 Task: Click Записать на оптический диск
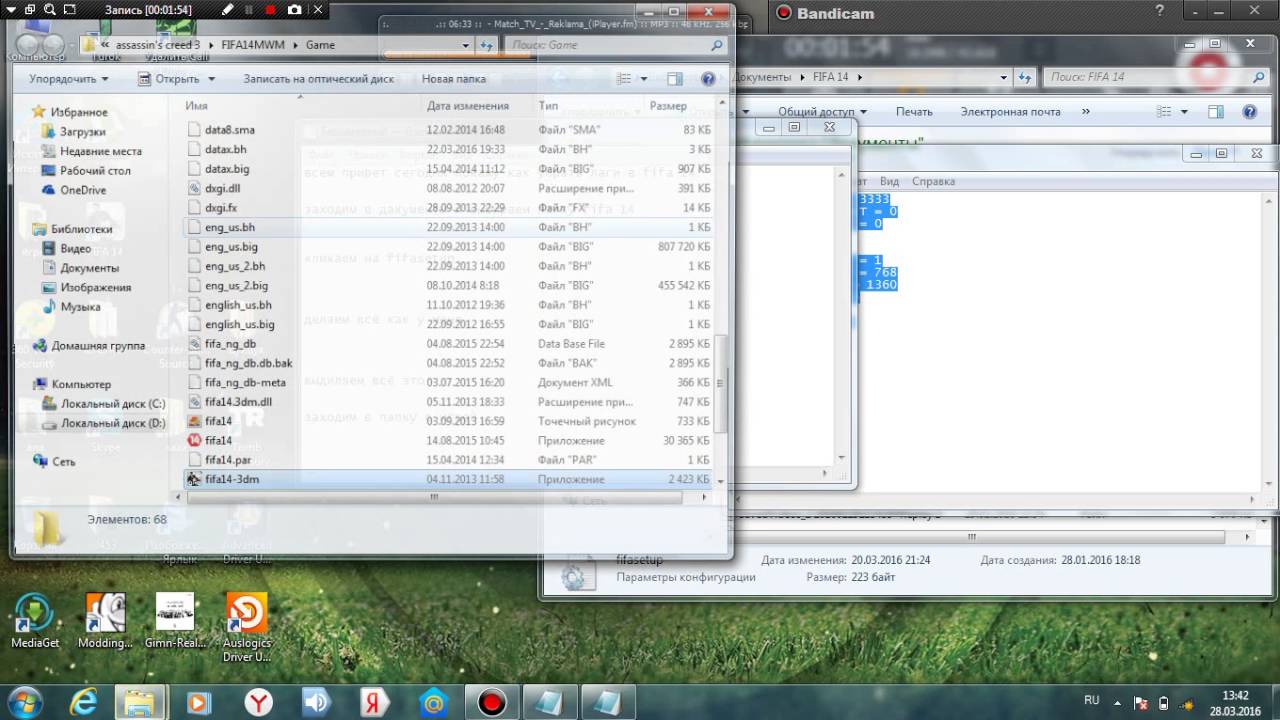click(x=318, y=79)
